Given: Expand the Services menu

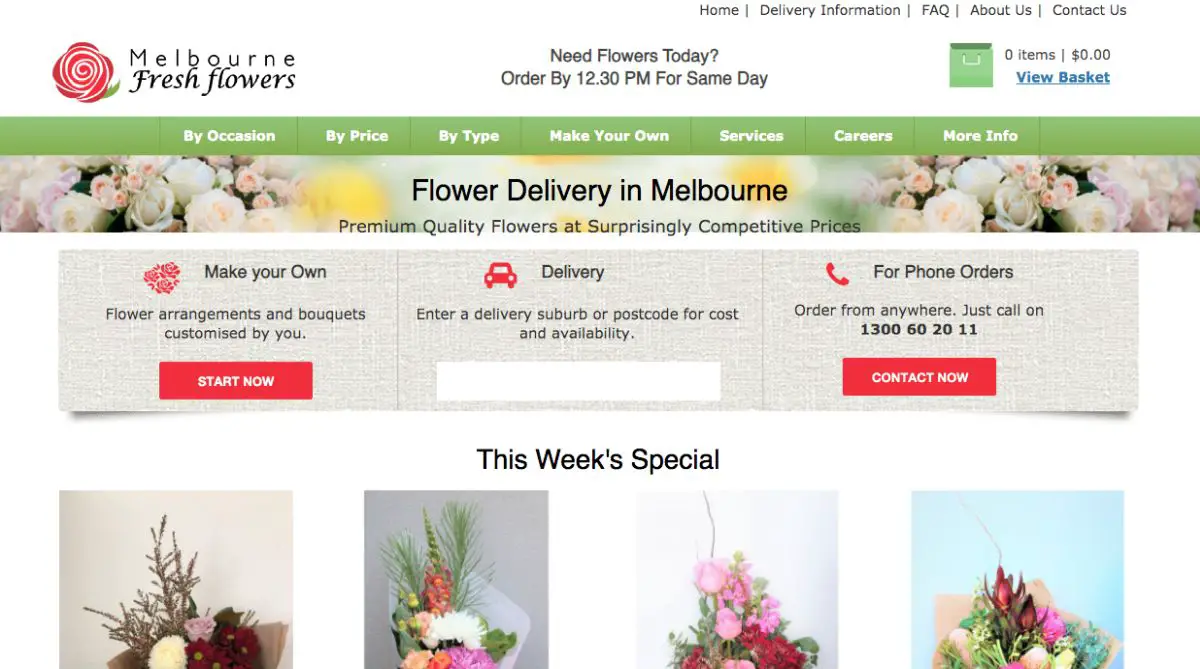Looking at the screenshot, I should click(751, 136).
